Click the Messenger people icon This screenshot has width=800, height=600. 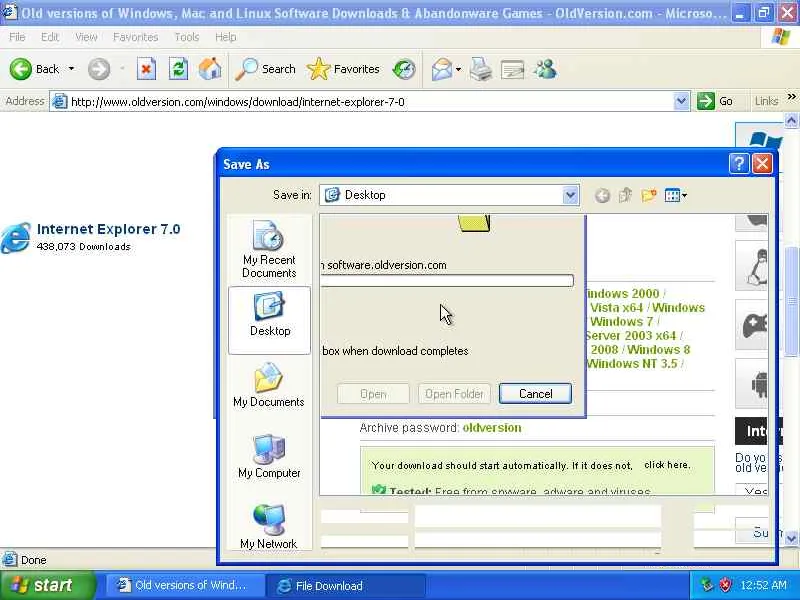click(545, 69)
